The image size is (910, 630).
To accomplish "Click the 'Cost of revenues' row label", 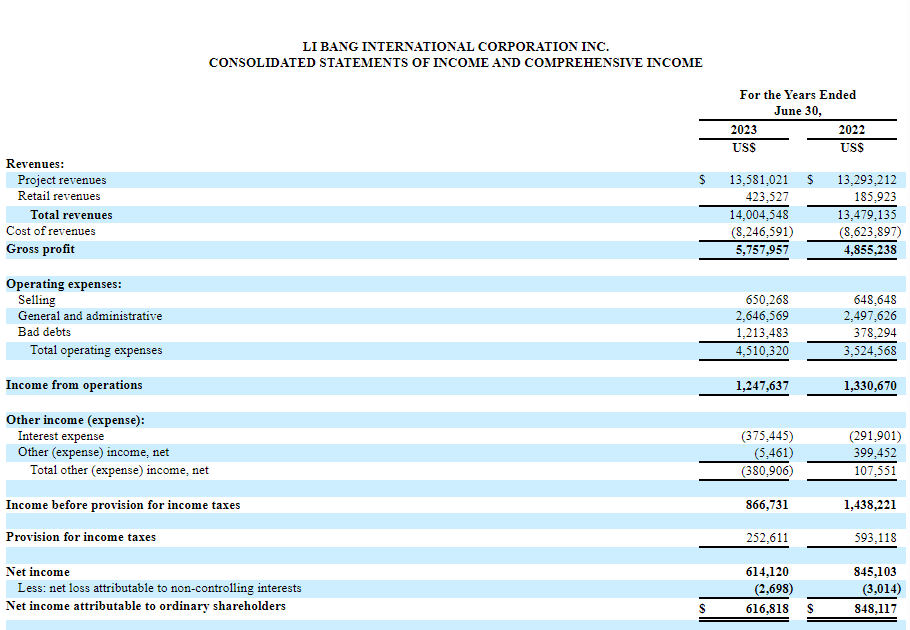I will (x=50, y=231).
